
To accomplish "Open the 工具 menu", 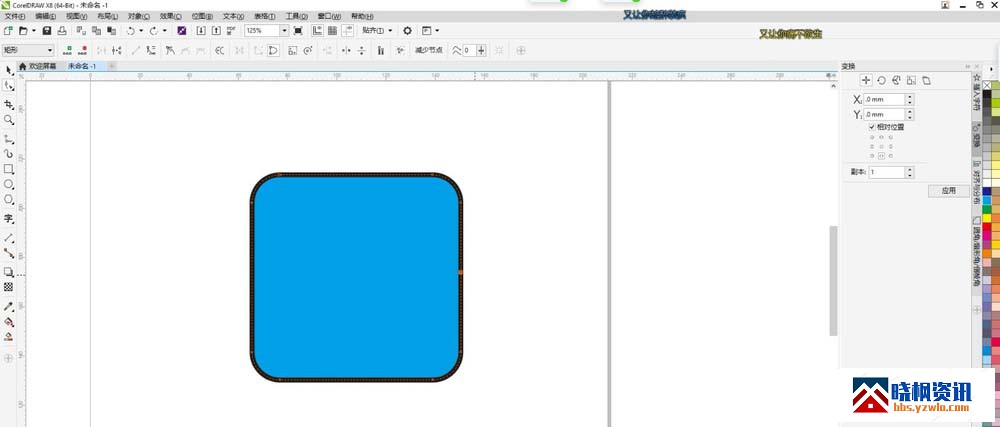I will click(x=295, y=16).
